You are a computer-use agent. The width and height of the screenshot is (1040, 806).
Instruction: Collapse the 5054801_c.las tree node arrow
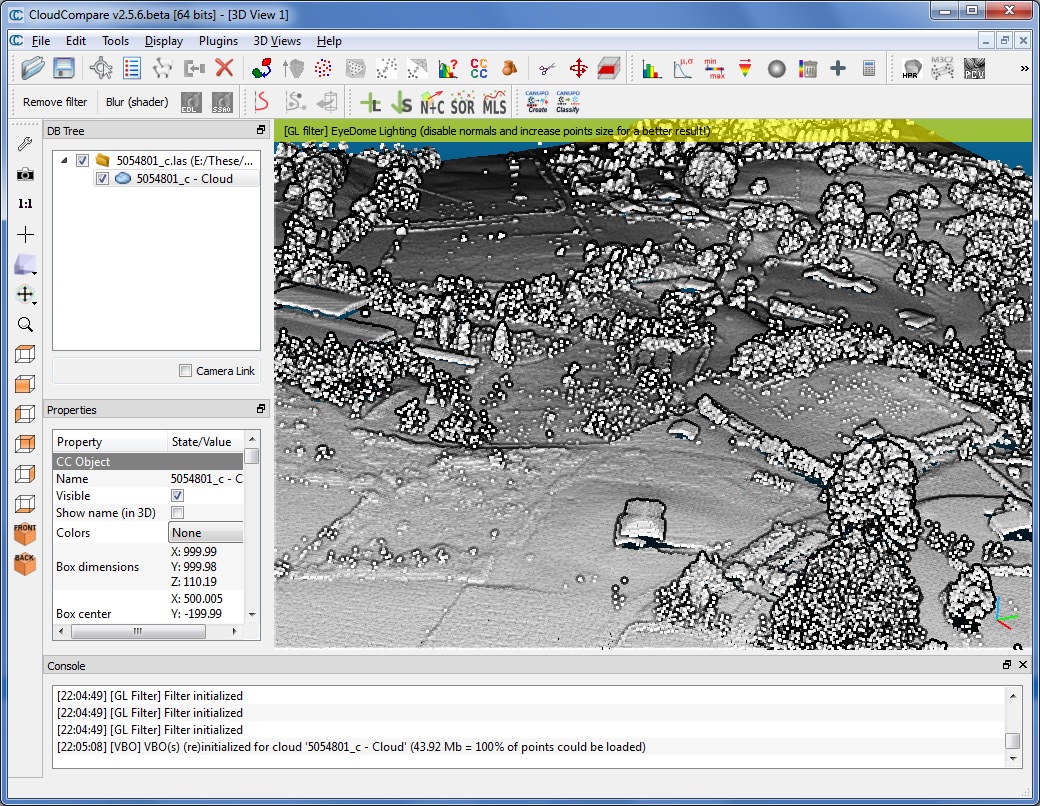(65, 160)
